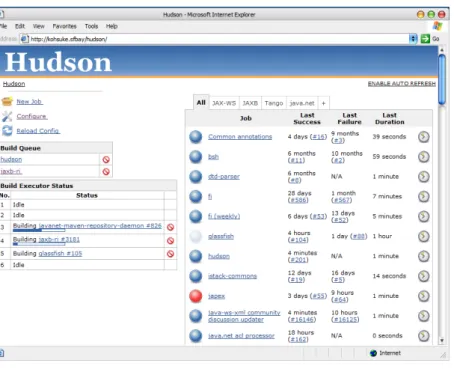Open the address bar dropdown
The height and width of the screenshot is (369, 454).
413,39
